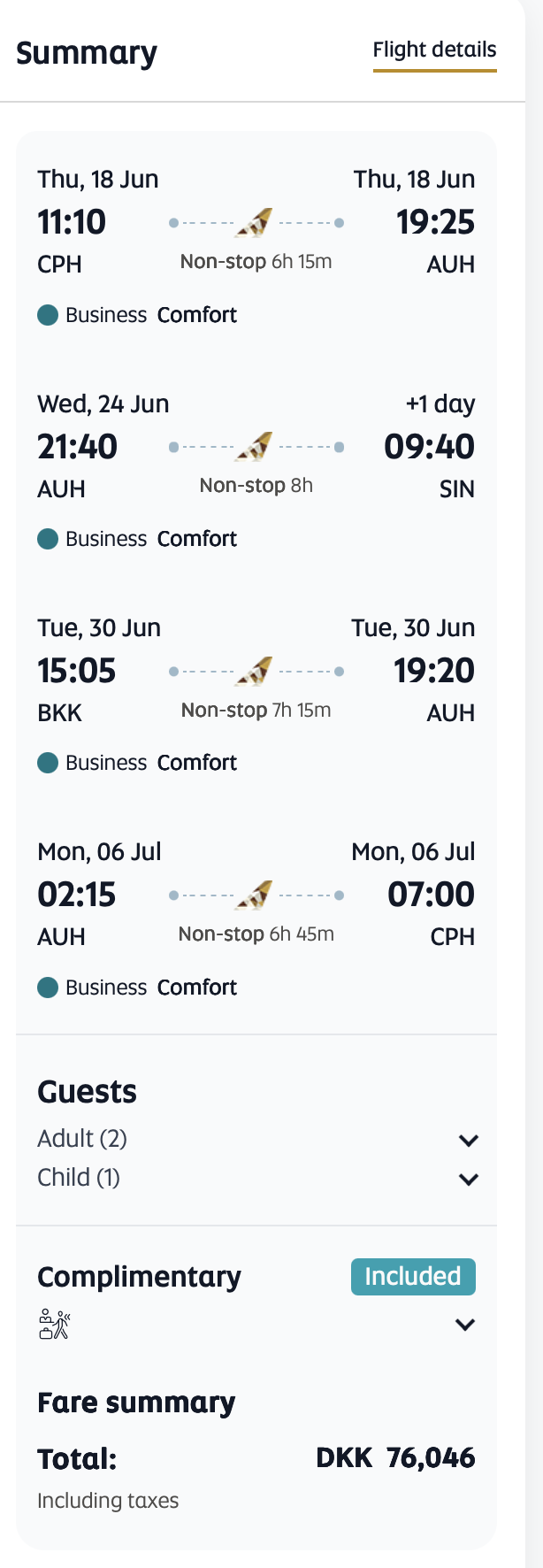
Task: Click the complimentary baggage and passenger icon
Action: pos(54,1325)
